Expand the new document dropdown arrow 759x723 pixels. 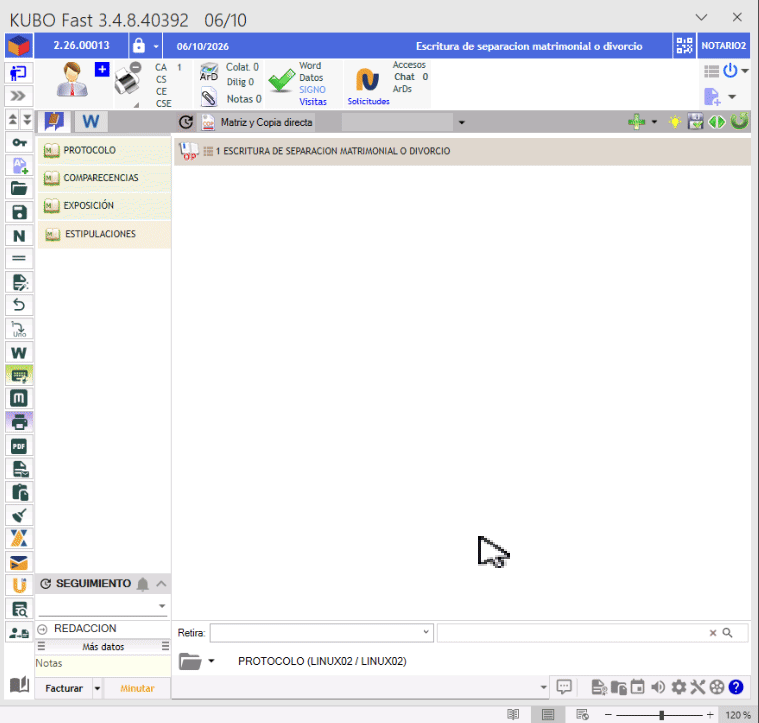(x=732, y=97)
